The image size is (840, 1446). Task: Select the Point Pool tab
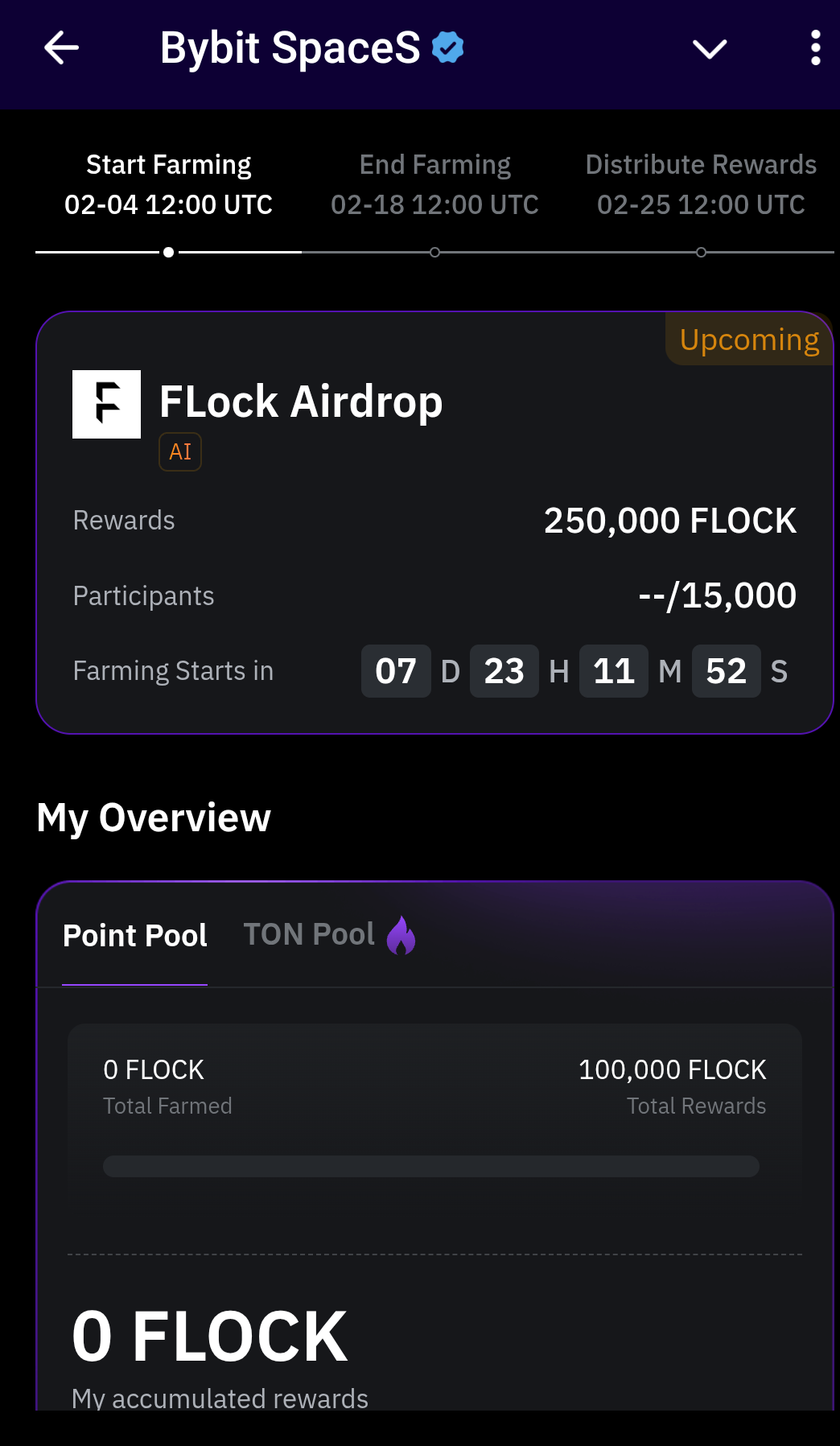135,936
